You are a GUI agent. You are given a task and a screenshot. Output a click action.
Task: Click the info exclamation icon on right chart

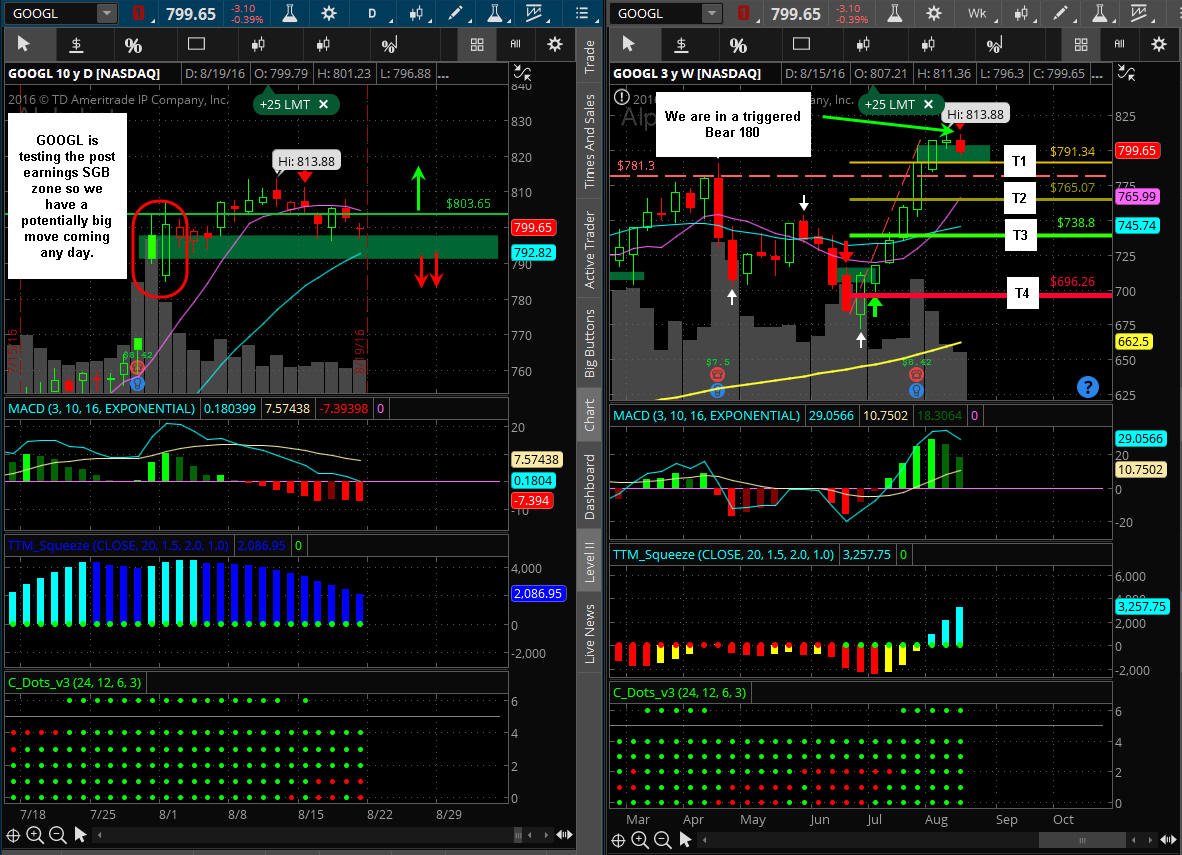621,97
